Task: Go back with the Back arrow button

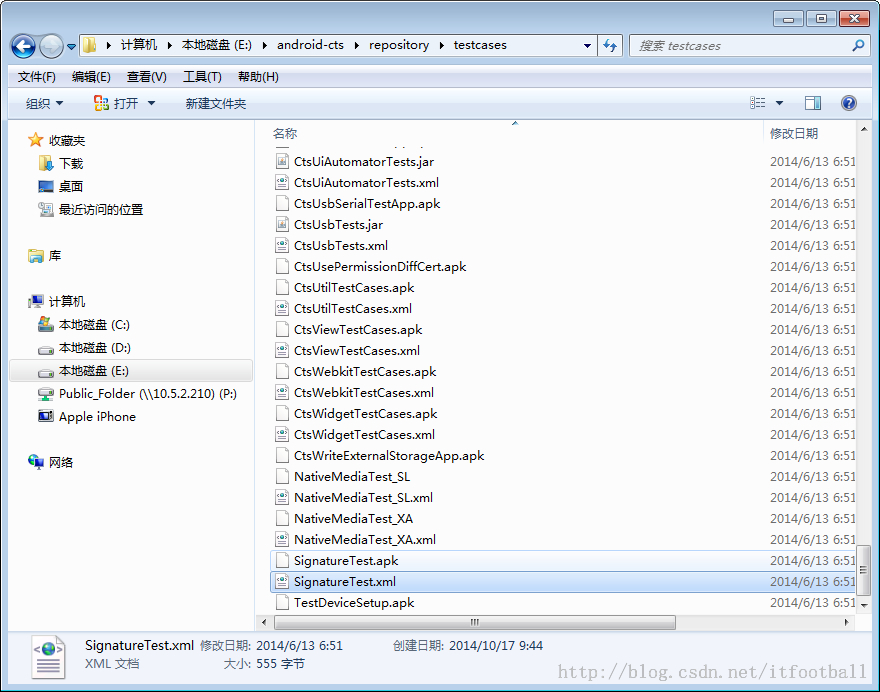Action: point(23,46)
